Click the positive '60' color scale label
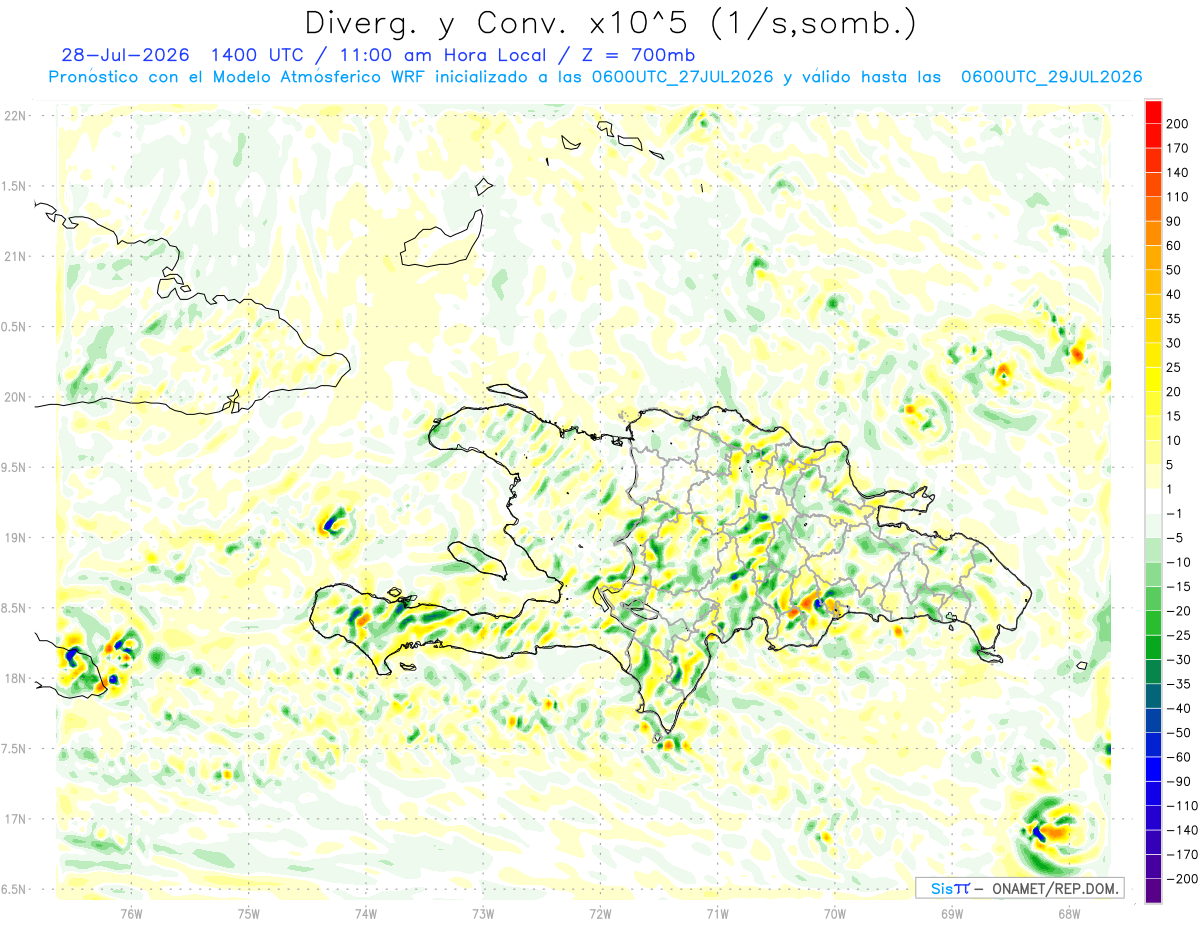Viewport: 1200px width, 927px height. [1174, 246]
